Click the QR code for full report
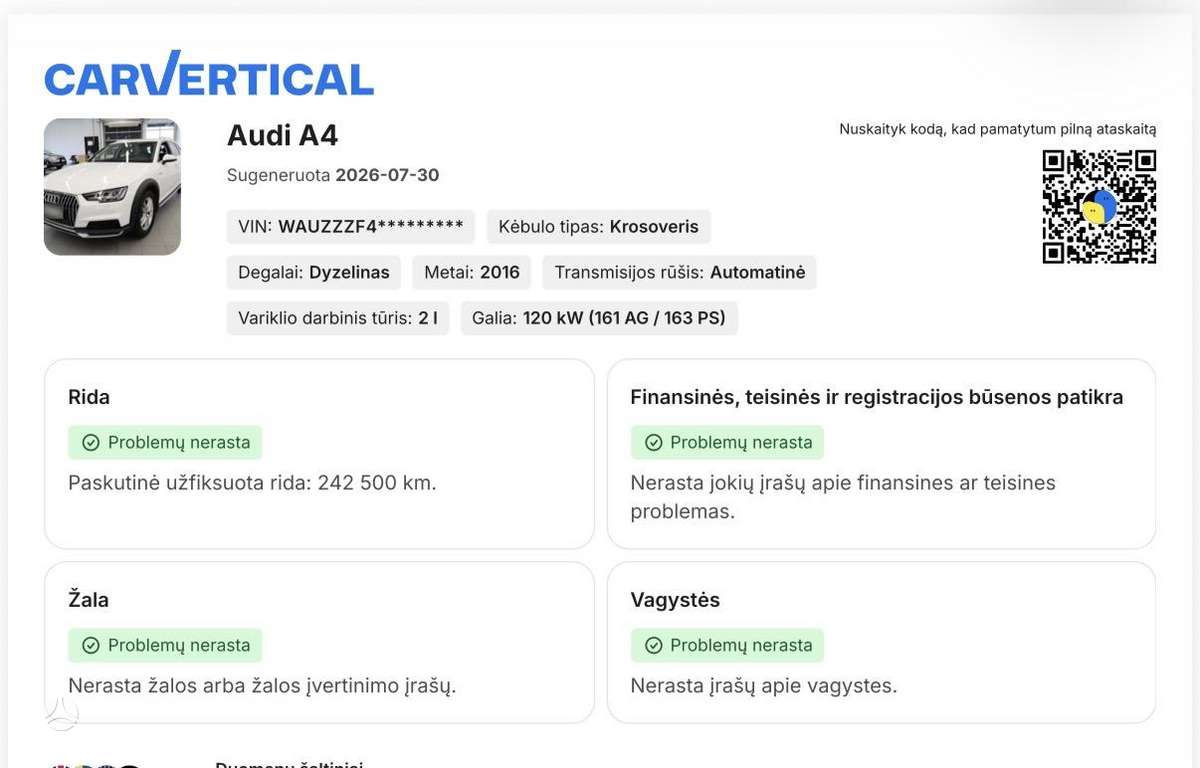 pyautogui.click(x=1099, y=207)
